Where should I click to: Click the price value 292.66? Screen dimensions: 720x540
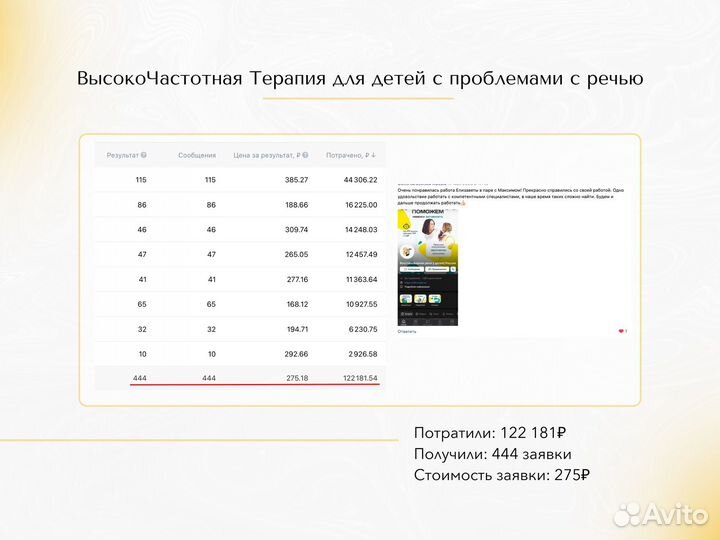pyautogui.click(x=296, y=354)
